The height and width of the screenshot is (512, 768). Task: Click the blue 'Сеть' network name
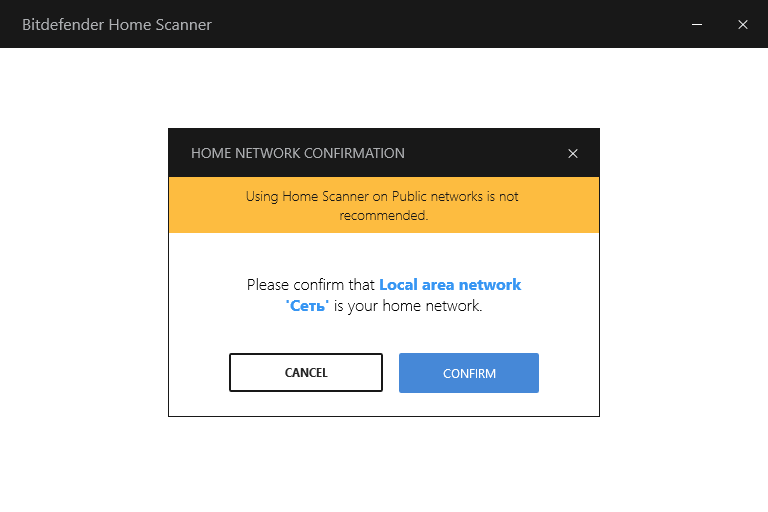click(308, 306)
